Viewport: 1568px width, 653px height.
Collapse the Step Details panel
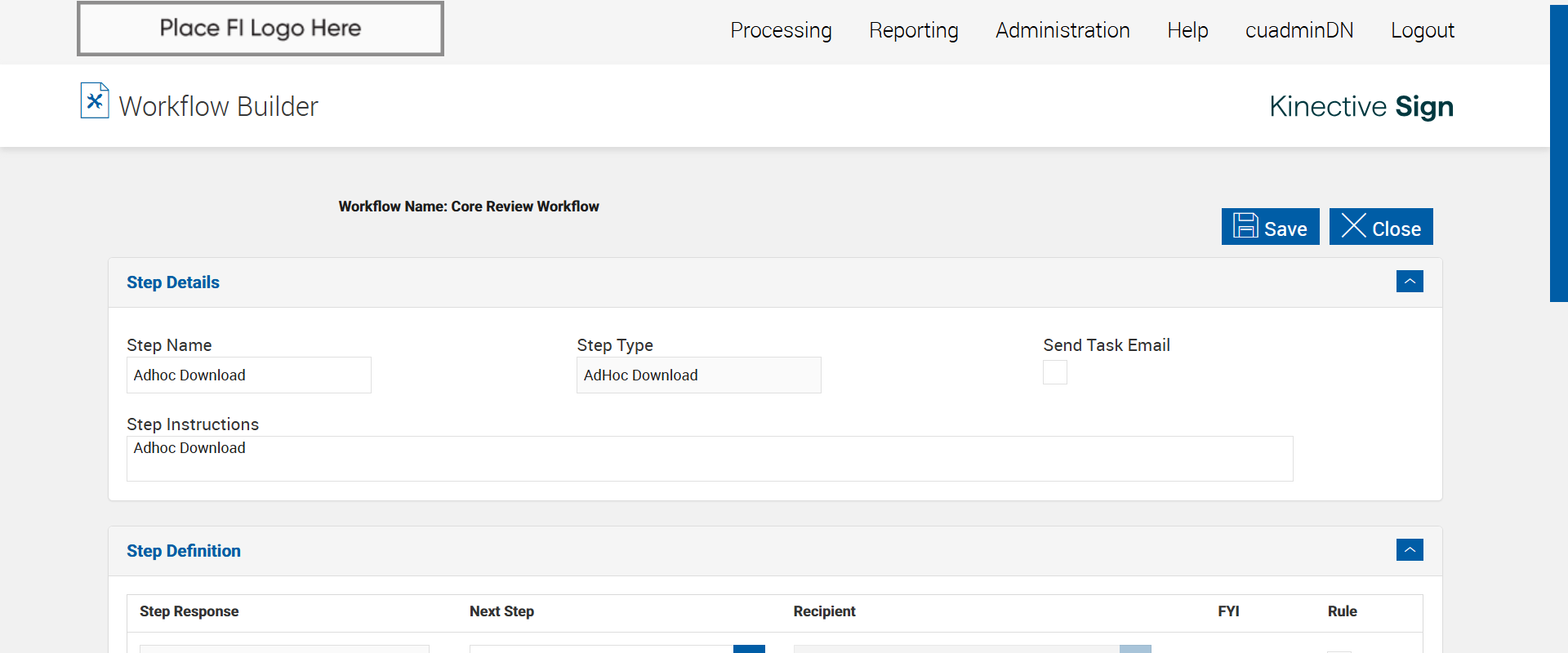click(x=1410, y=282)
